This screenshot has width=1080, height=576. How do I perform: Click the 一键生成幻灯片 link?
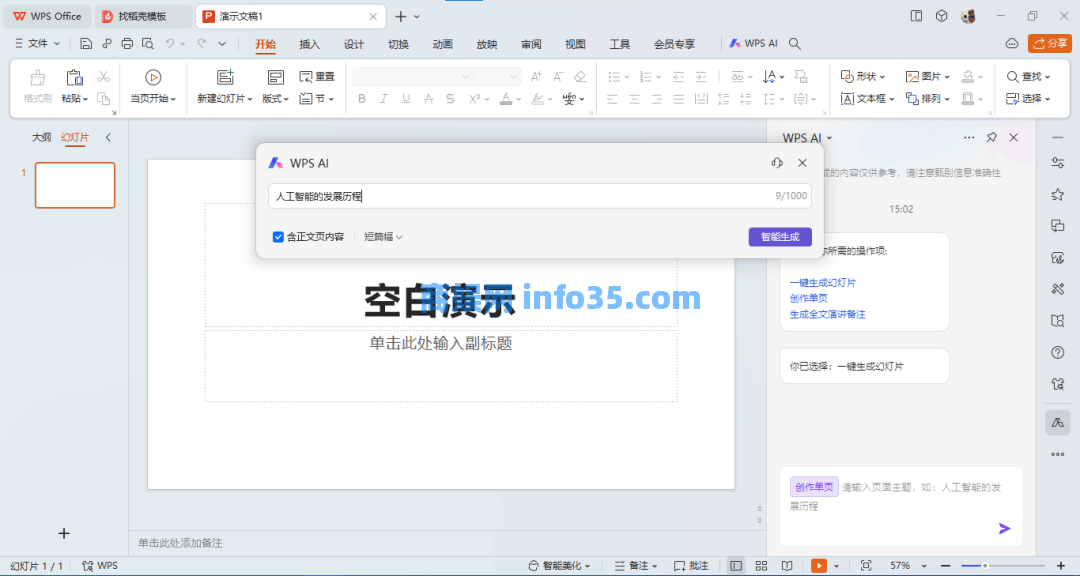822,282
